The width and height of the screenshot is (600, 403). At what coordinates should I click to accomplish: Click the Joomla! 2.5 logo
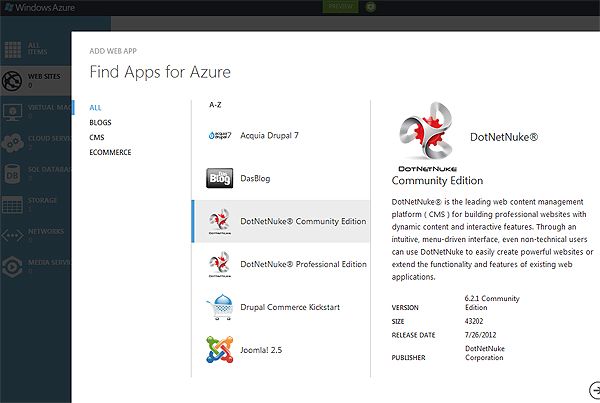(x=220, y=349)
